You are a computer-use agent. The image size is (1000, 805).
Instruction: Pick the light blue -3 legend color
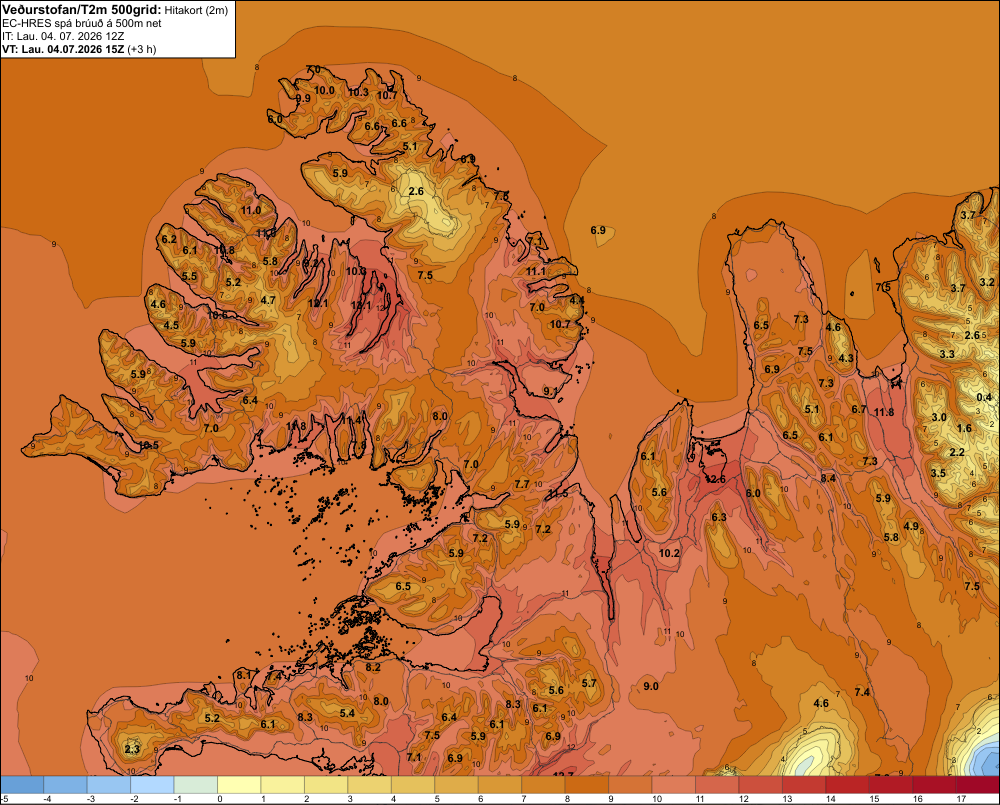(x=109, y=785)
